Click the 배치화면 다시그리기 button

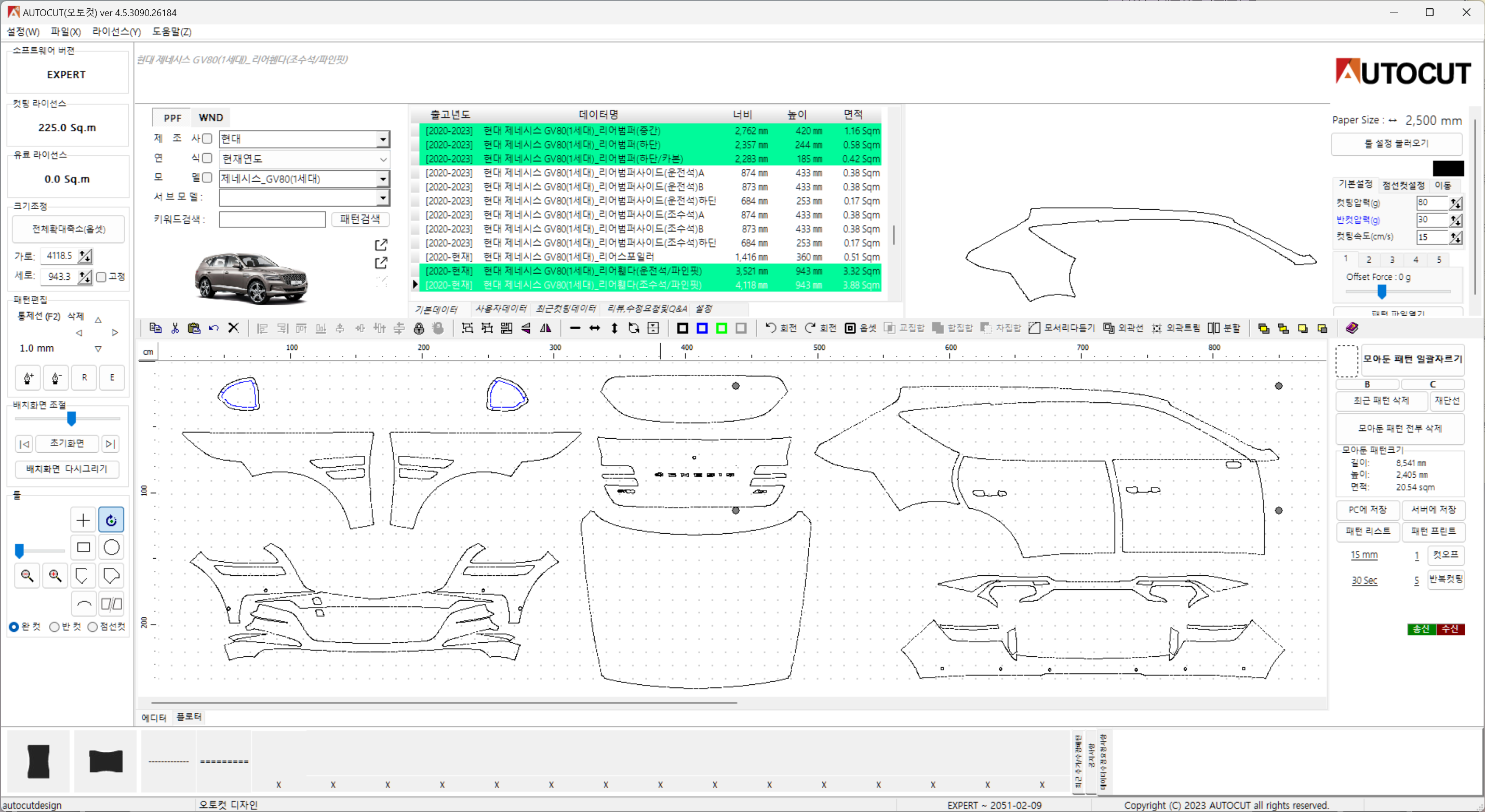pyautogui.click(x=67, y=469)
